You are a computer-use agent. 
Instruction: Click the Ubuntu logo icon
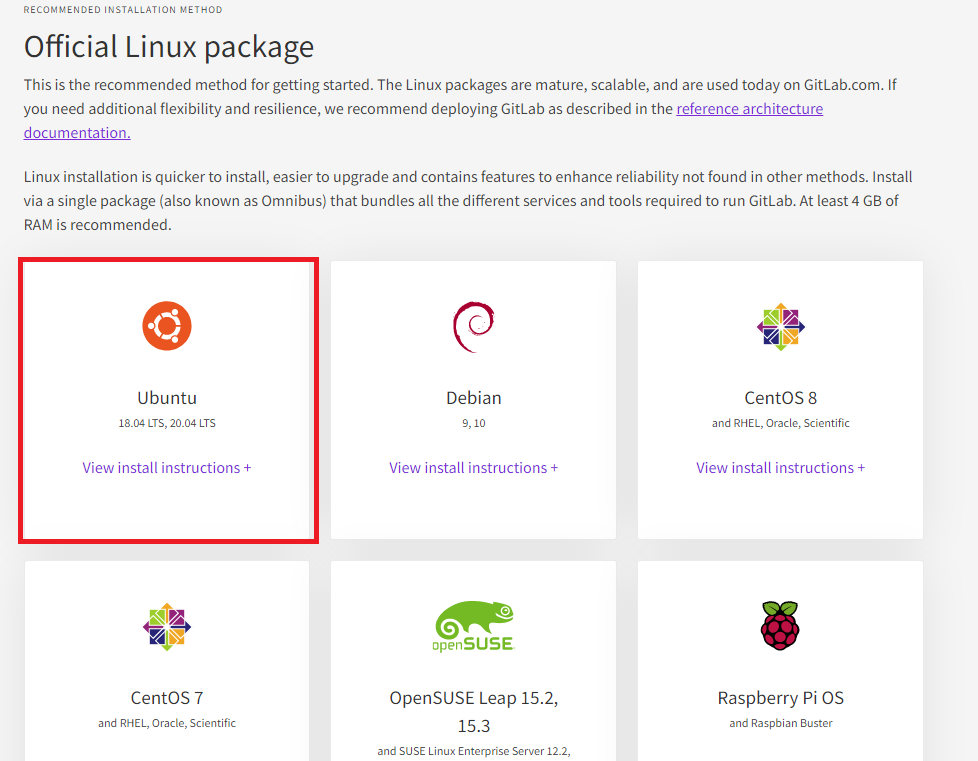click(167, 326)
